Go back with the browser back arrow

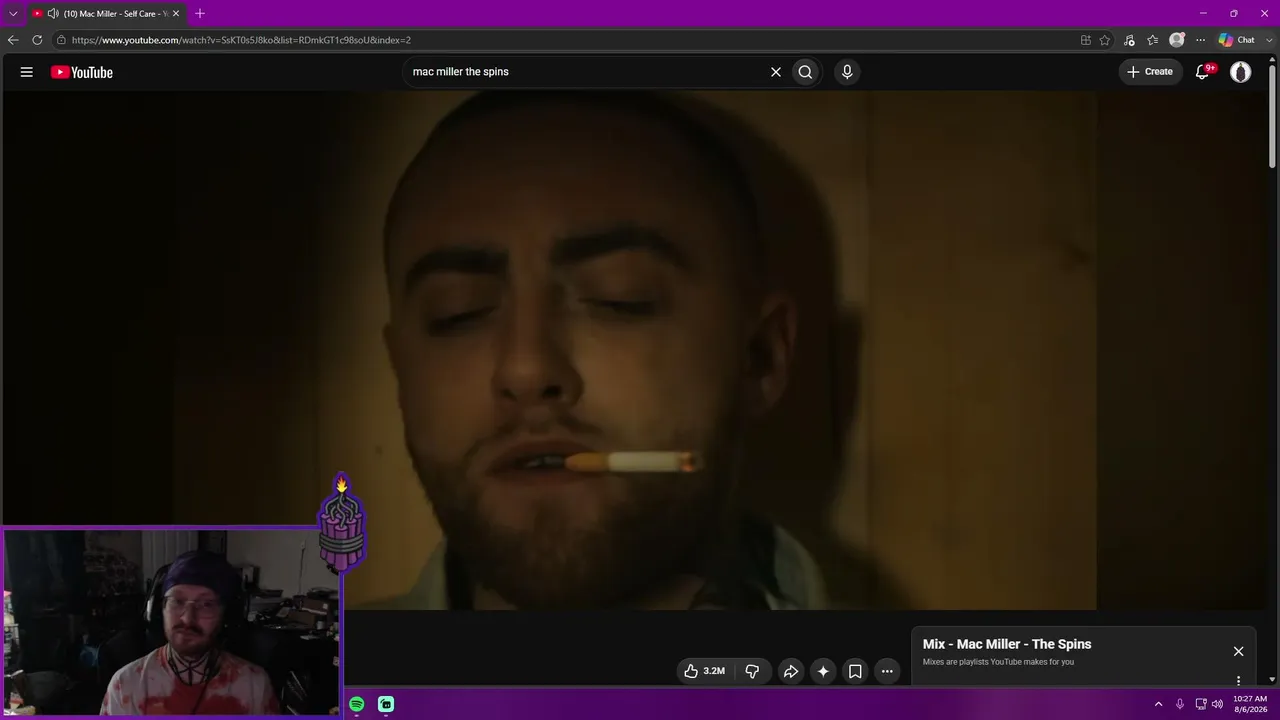point(13,40)
